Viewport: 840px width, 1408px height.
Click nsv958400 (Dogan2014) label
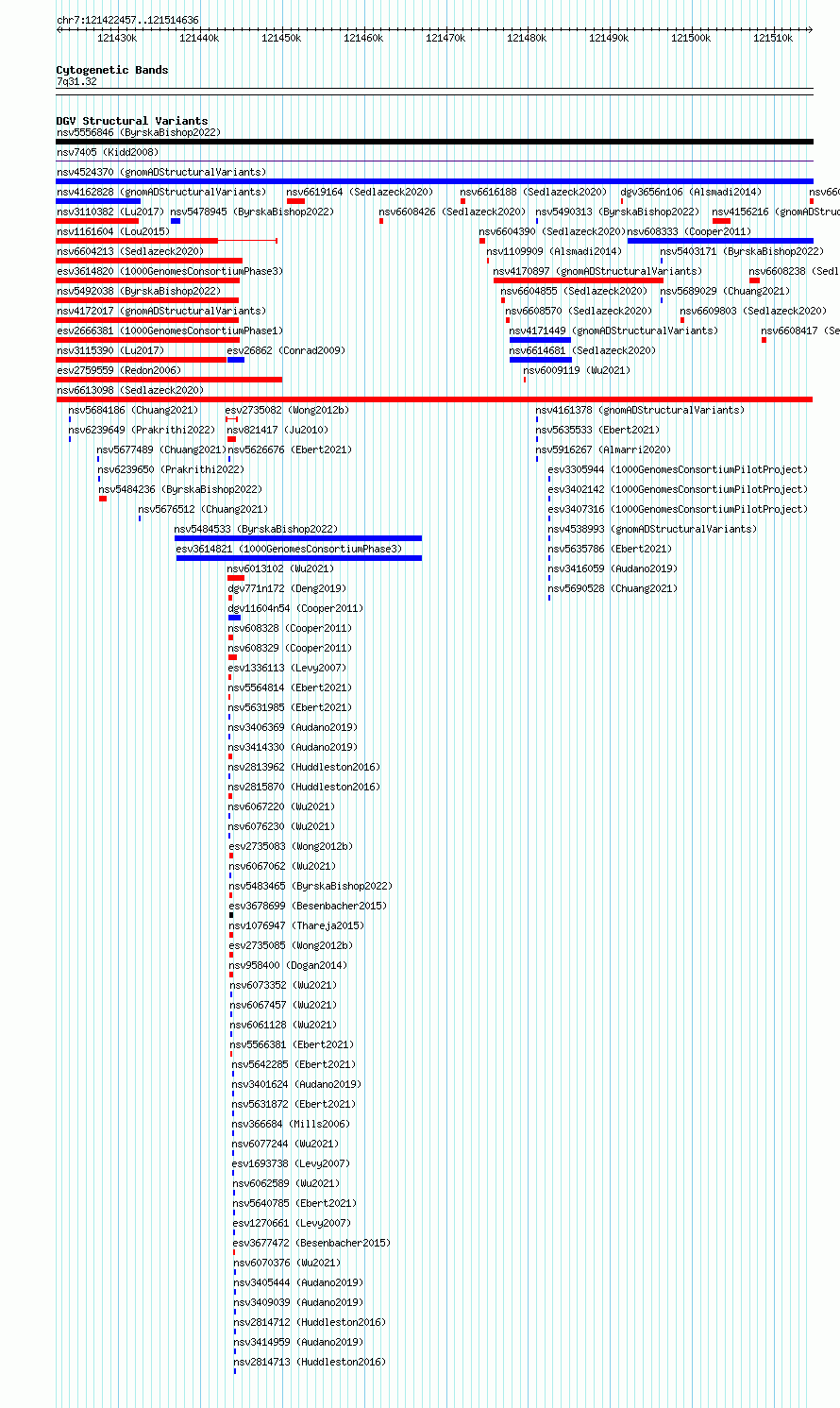point(288,965)
